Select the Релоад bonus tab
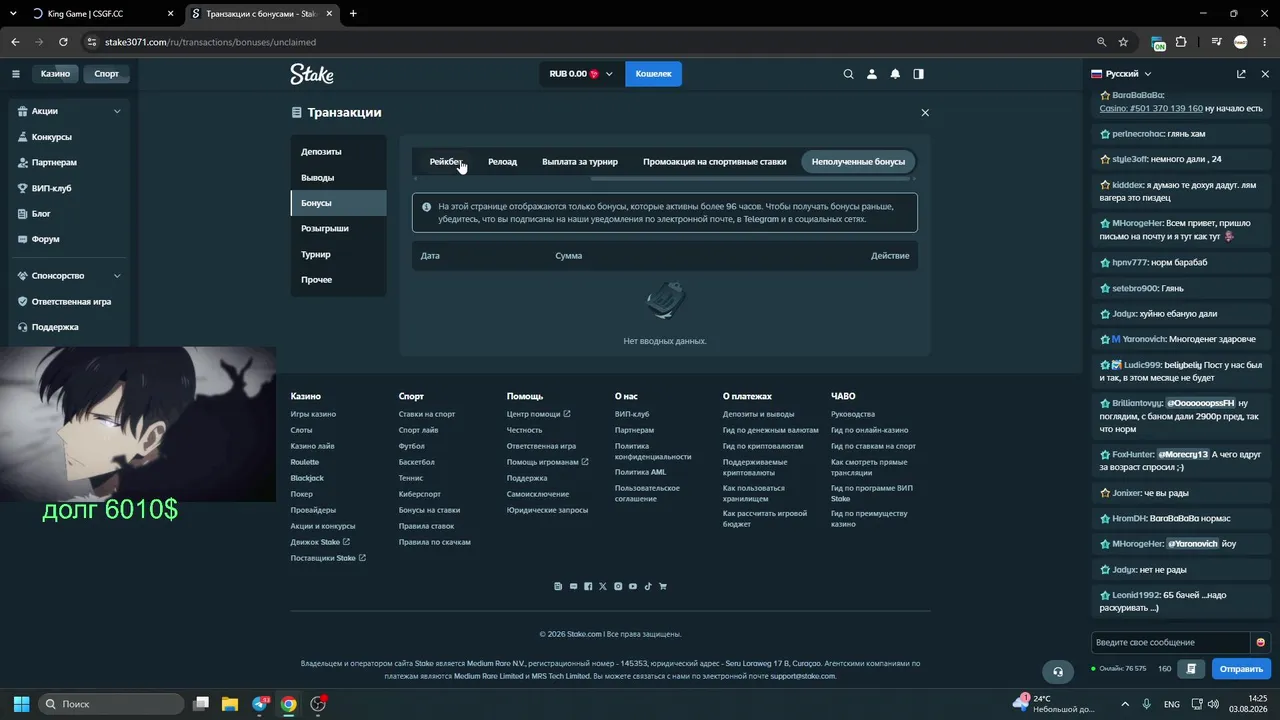1280x720 pixels. pyautogui.click(x=503, y=162)
